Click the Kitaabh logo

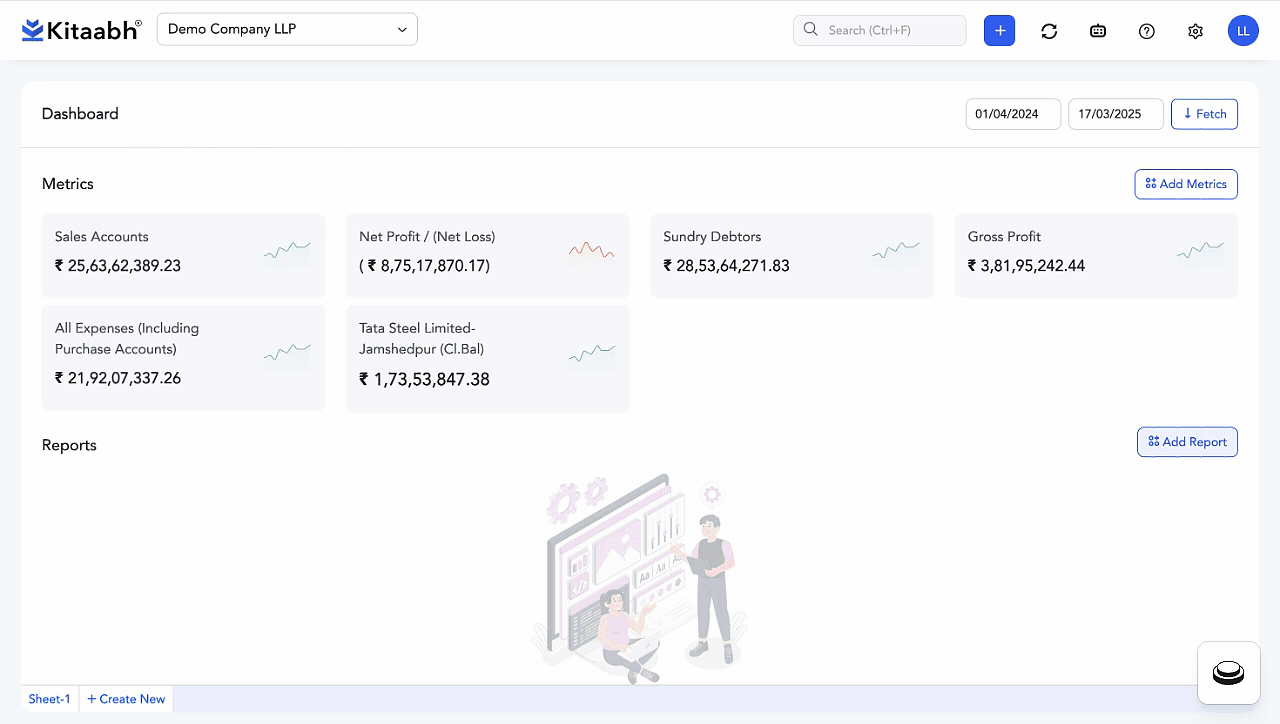tap(81, 30)
